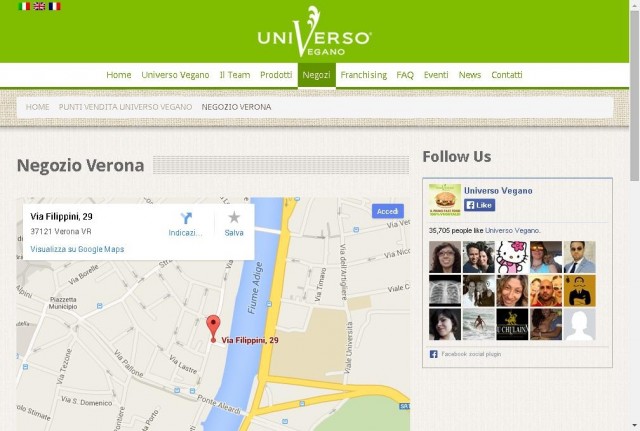This screenshot has width=640, height=431.
Task: Open the Prodotti menu item
Action: click(x=276, y=75)
